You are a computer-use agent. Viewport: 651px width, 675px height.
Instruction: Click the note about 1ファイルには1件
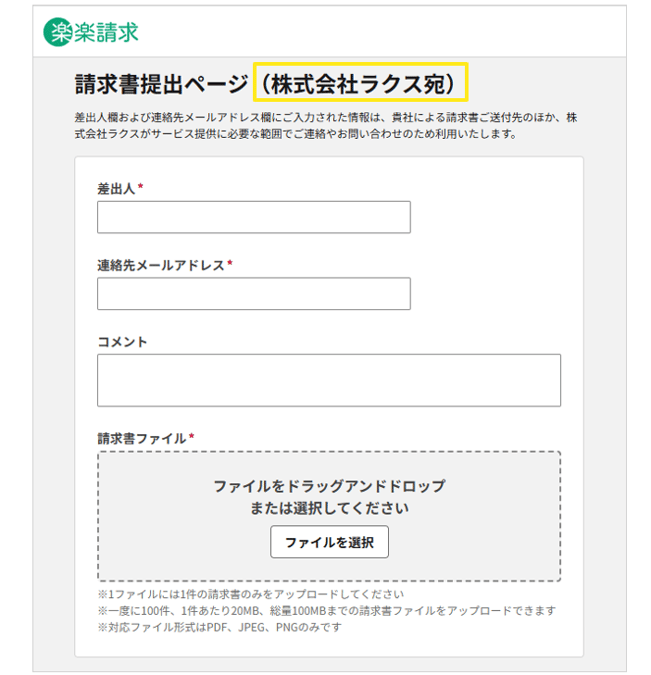coord(250,595)
